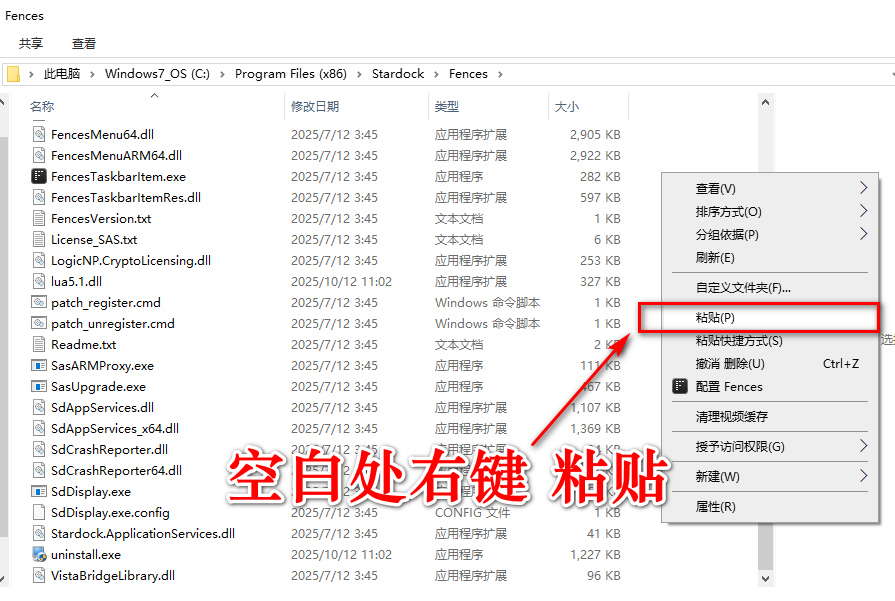Expand the 授予访问权限(G) submenu arrow
This screenshot has width=895, height=601.
(863, 446)
